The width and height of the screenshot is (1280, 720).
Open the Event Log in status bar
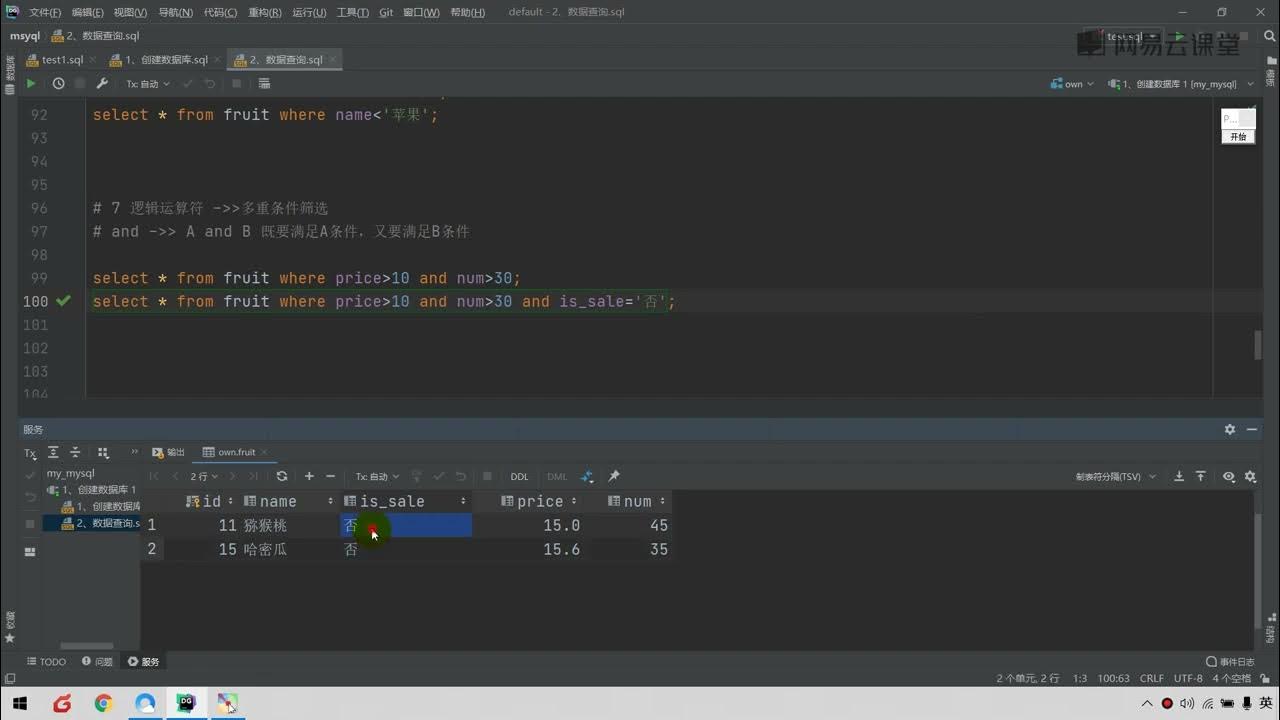pos(1230,662)
